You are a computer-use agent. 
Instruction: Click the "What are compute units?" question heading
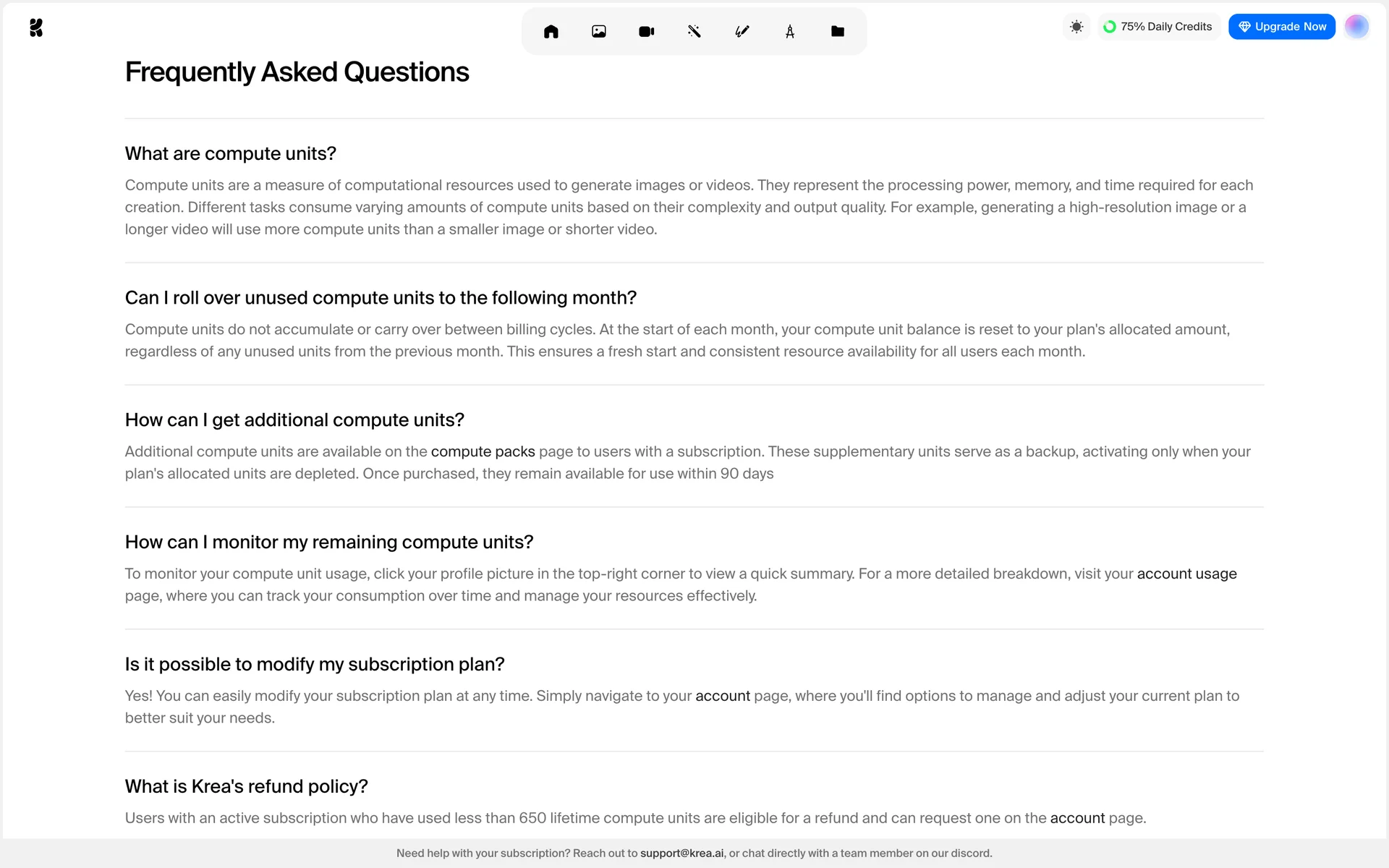[230, 153]
